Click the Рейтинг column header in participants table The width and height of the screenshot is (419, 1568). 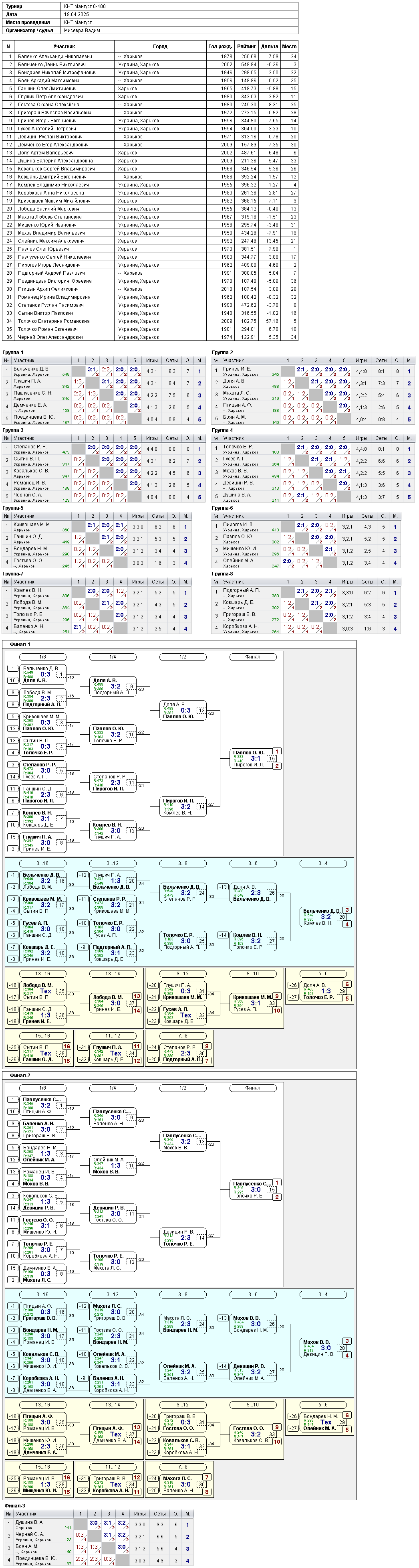[x=247, y=46]
